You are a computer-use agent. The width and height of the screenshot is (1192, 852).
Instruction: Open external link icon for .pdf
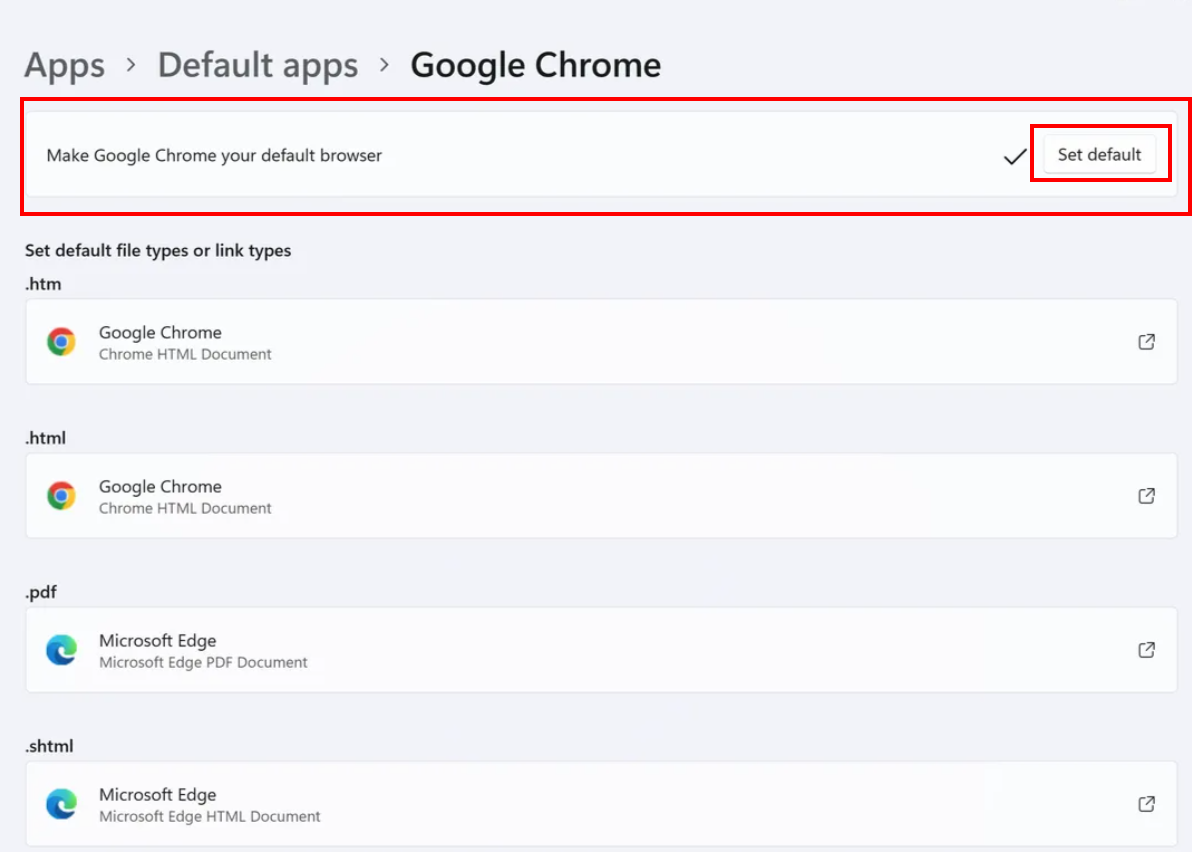(1146, 650)
